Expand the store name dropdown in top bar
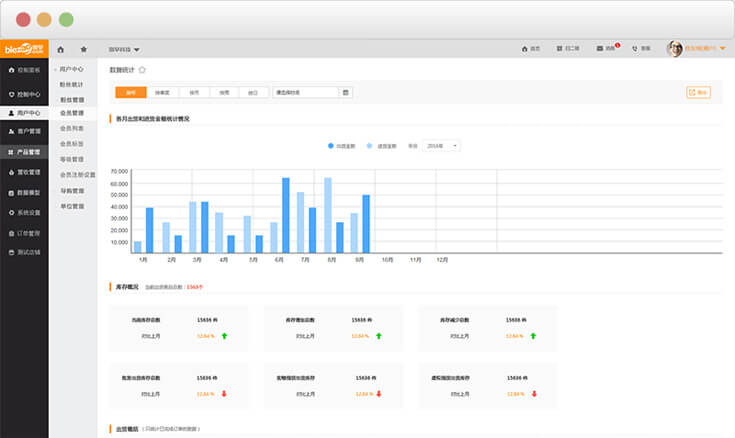The image size is (735, 438). (124, 49)
